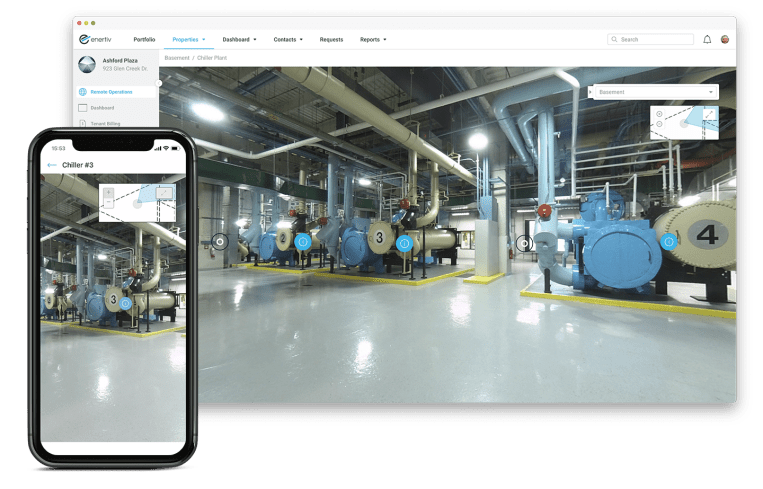The image size is (763, 489).
Task: Click the leftmost blue info hotspot
Action: click(302, 242)
